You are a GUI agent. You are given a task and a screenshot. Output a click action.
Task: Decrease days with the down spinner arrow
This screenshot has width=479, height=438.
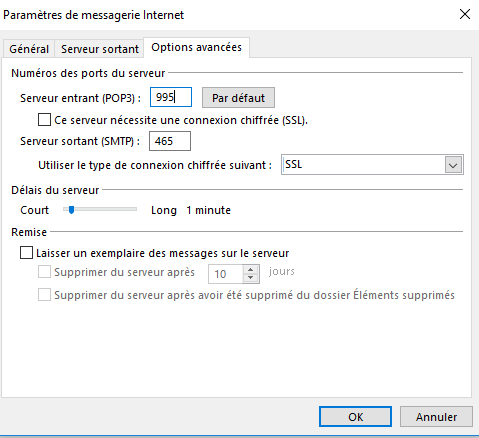(251, 278)
